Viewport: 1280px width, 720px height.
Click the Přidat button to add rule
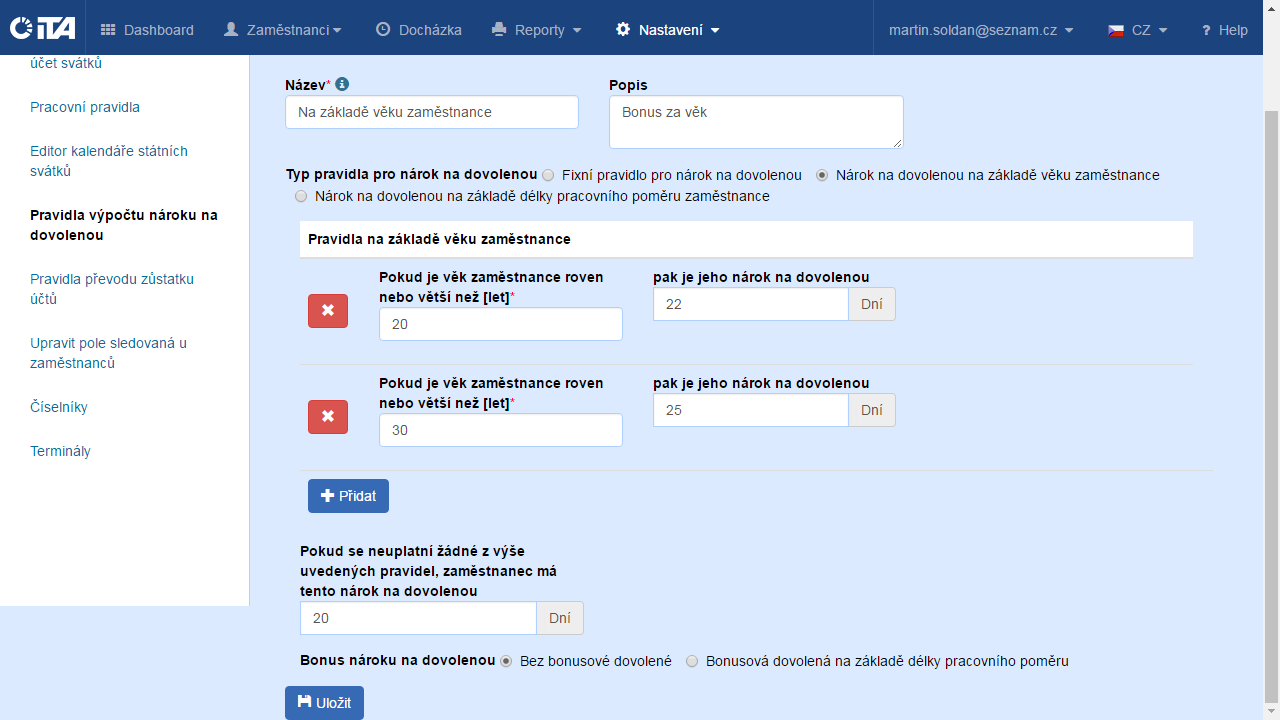(348, 496)
